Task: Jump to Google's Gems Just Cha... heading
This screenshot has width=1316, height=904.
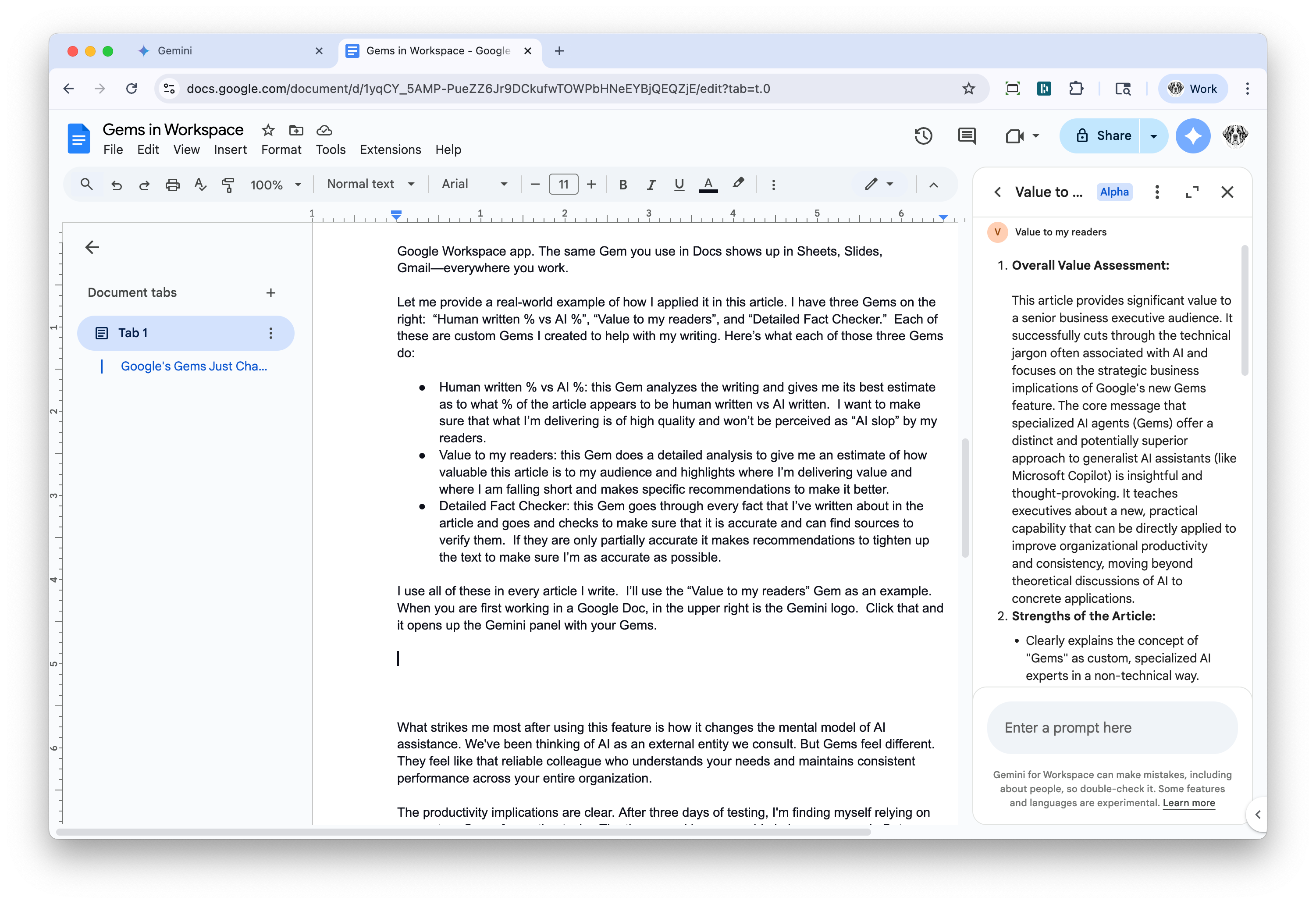Action: 194,367
